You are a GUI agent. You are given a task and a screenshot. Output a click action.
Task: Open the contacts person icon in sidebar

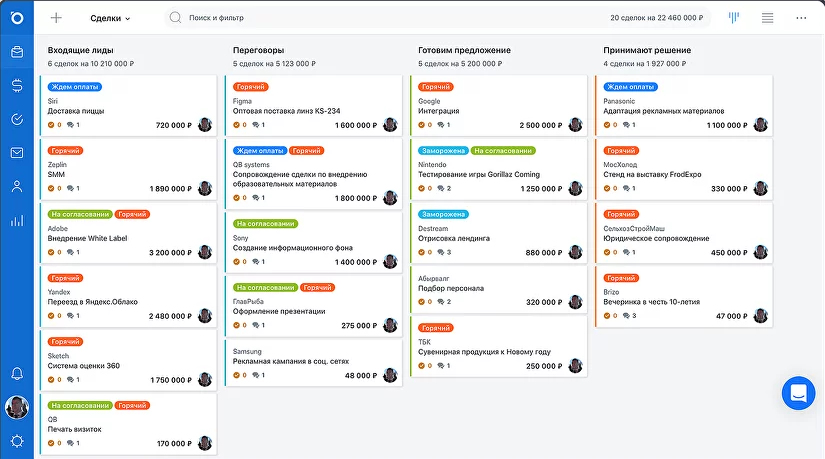click(x=17, y=186)
